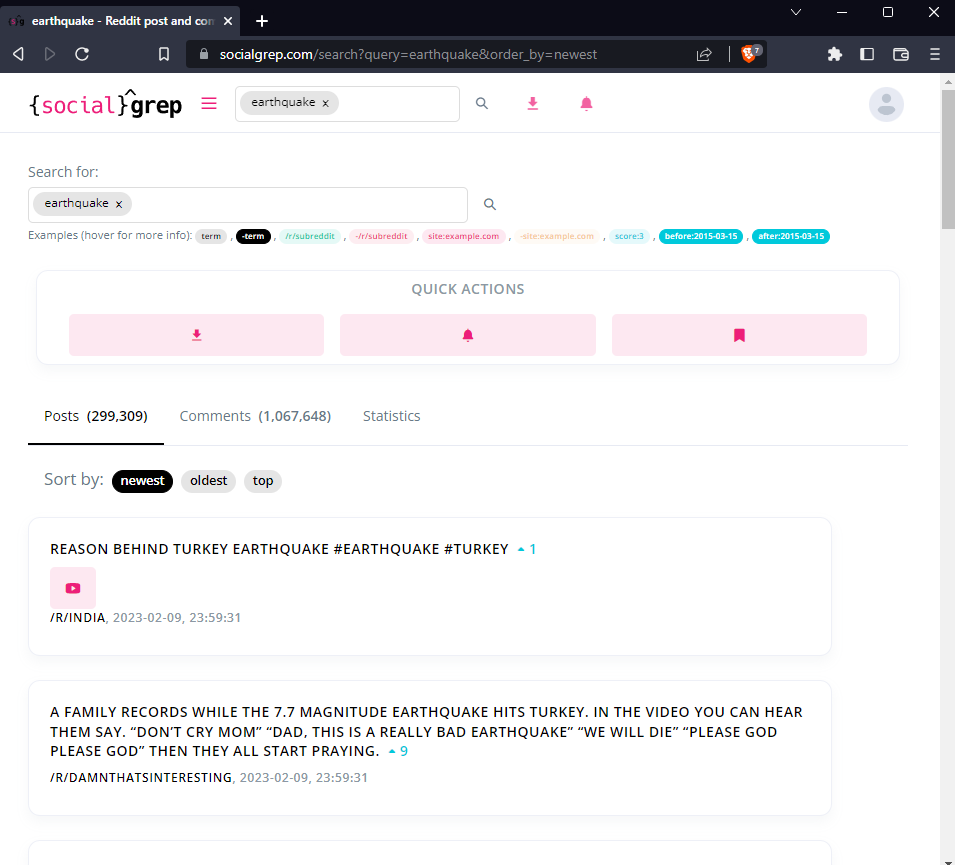Sort results by newest

click(143, 481)
